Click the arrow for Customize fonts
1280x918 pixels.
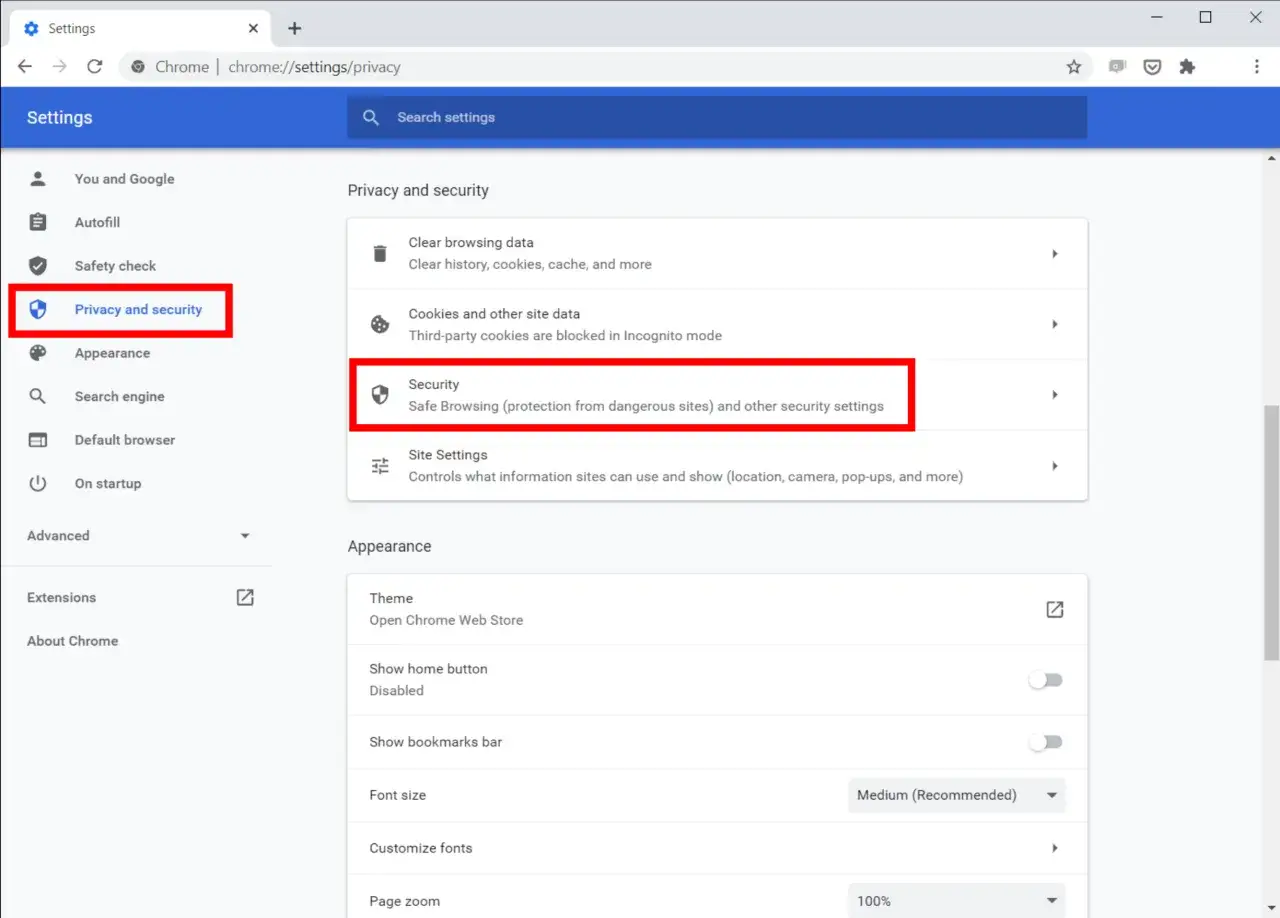pyautogui.click(x=1054, y=848)
